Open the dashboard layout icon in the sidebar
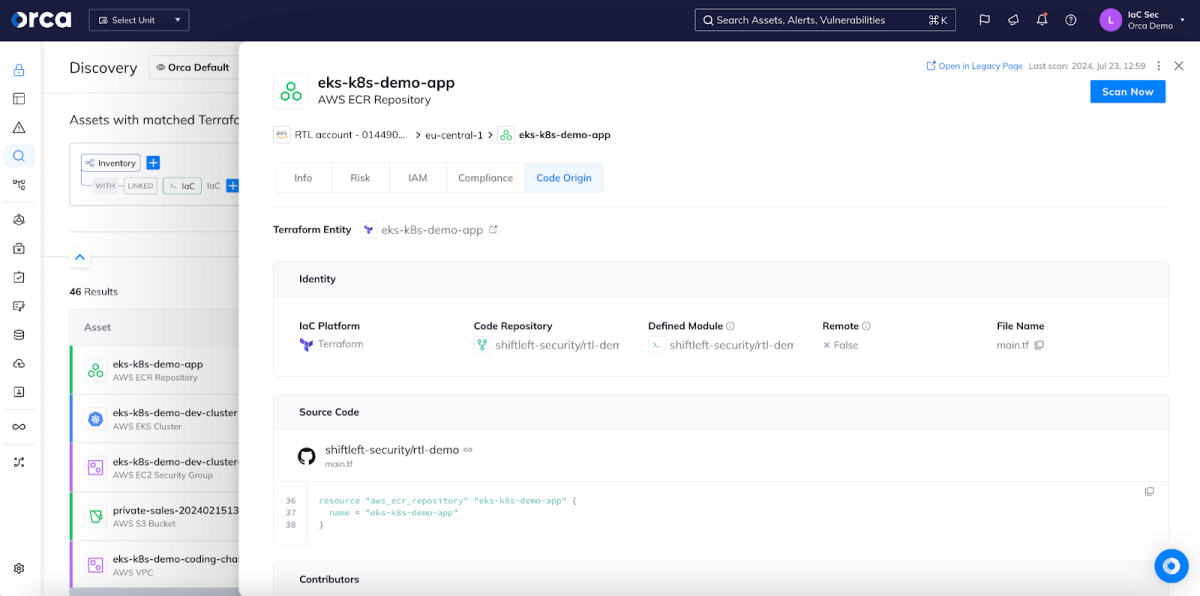This screenshot has width=1200, height=596. [x=19, y=99]
